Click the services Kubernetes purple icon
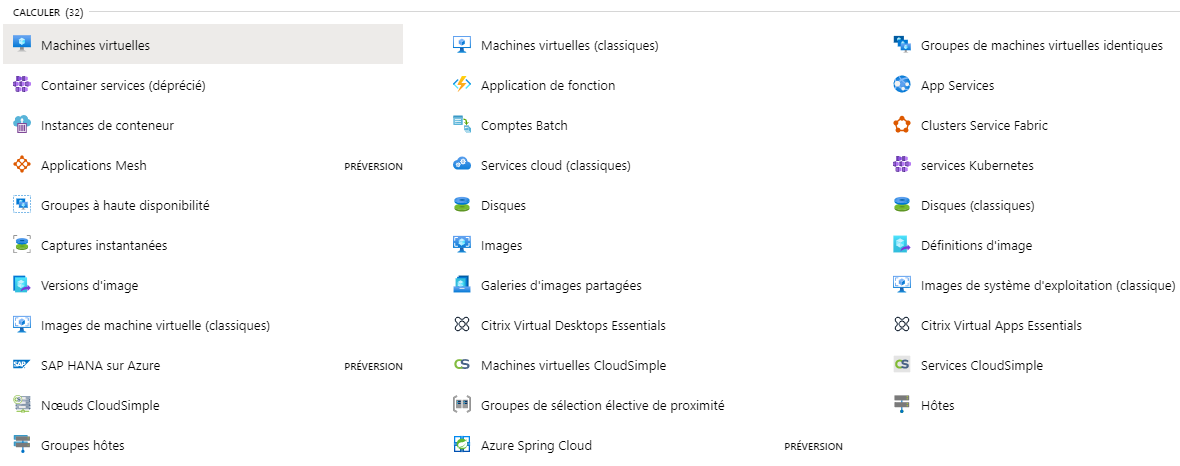1180x466 pixels. (x=902, y=165)
